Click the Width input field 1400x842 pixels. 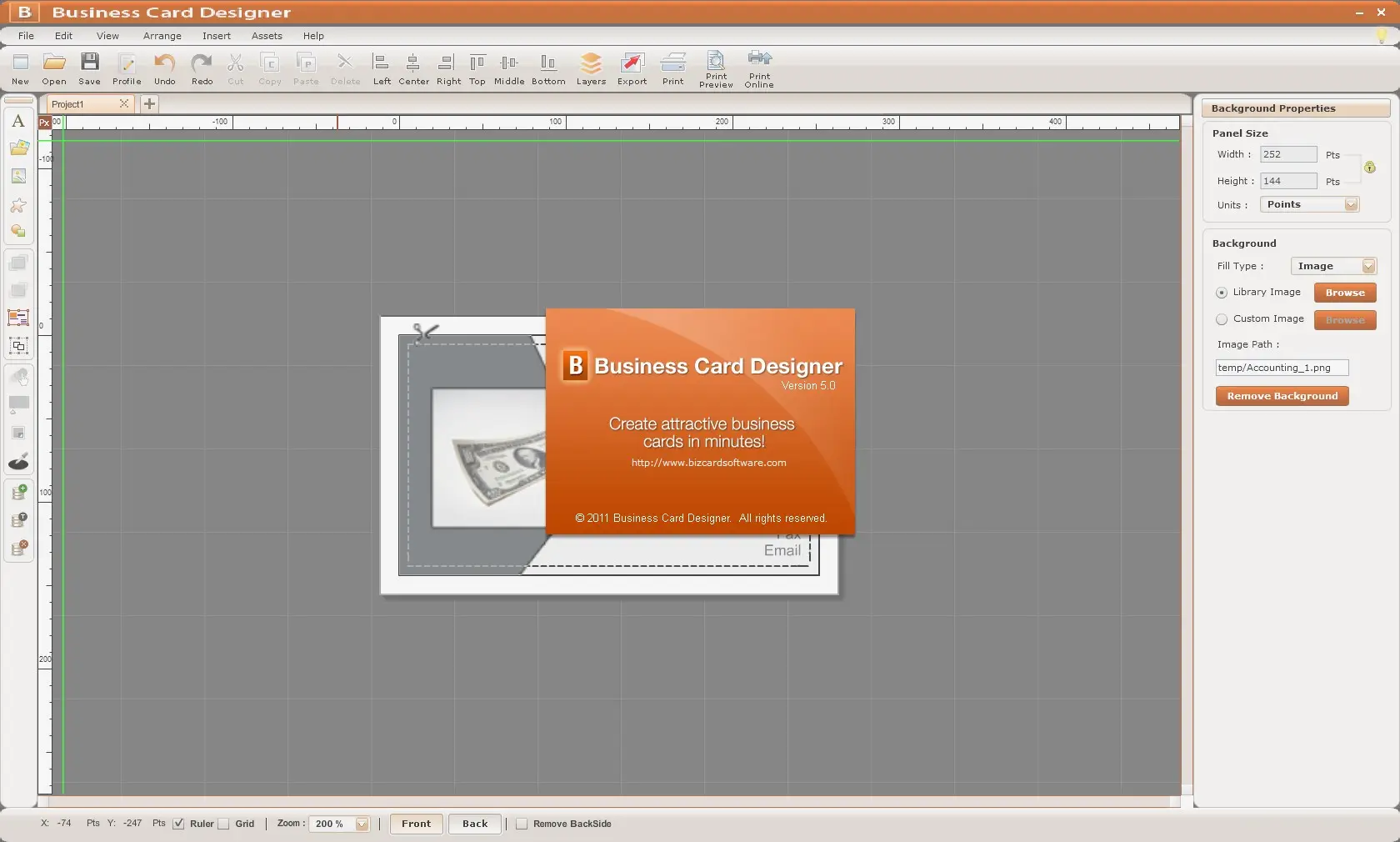(1288, 154)
